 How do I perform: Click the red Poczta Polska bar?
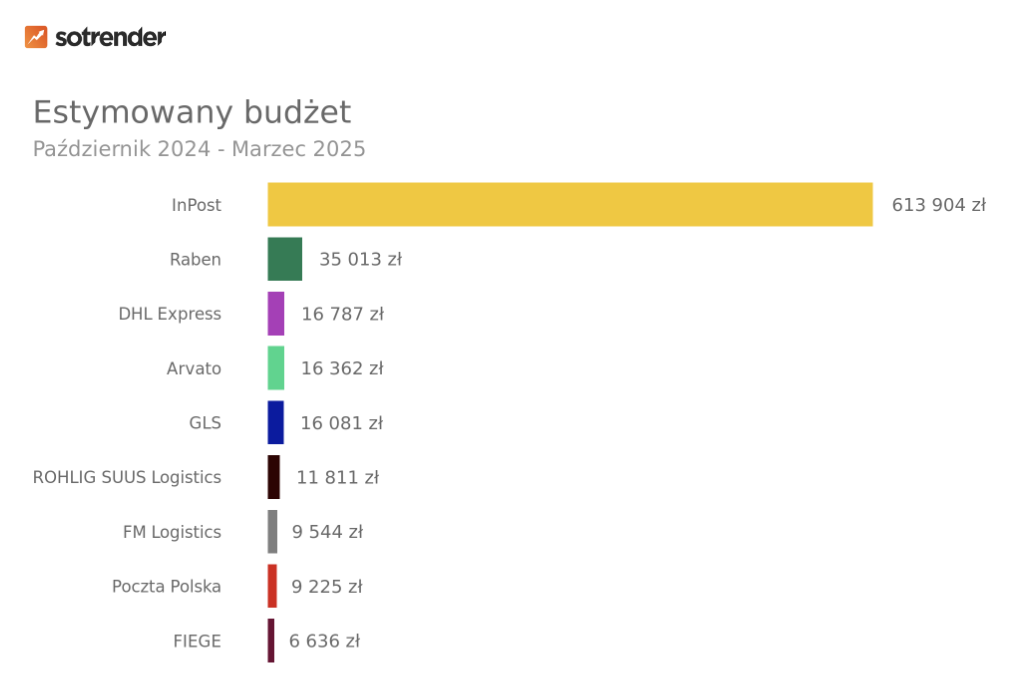(x=272, y=586)
